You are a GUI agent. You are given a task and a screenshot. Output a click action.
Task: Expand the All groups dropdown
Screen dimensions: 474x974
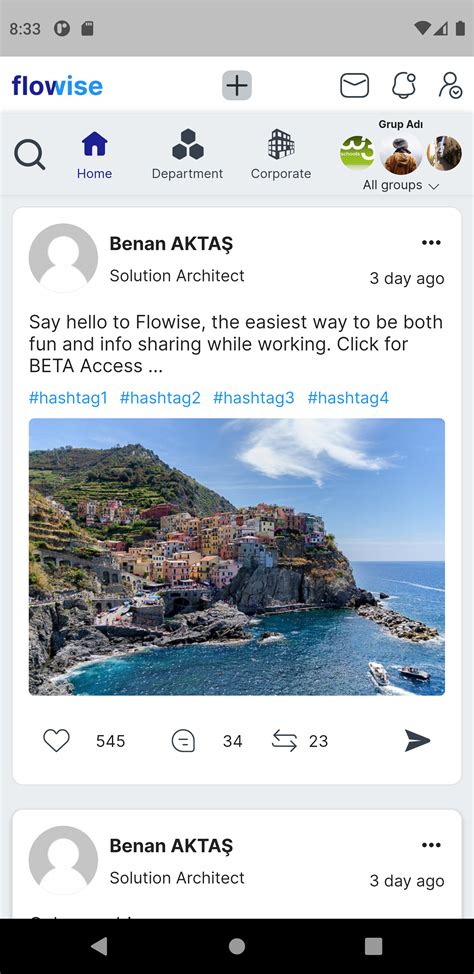click(x=401, y=185)
